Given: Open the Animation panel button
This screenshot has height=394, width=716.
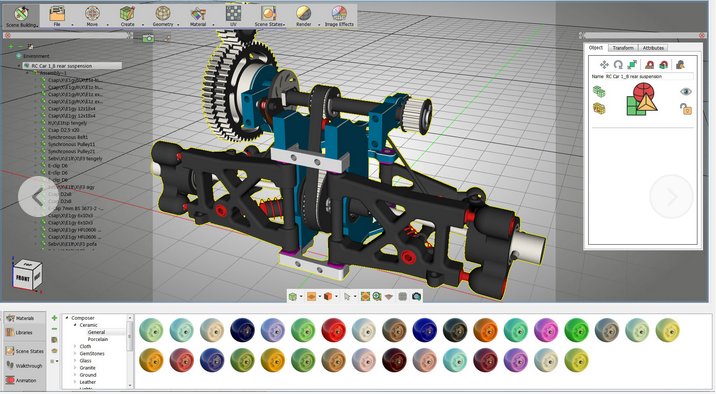Looking at the screenshot, I should pos(25,380).
